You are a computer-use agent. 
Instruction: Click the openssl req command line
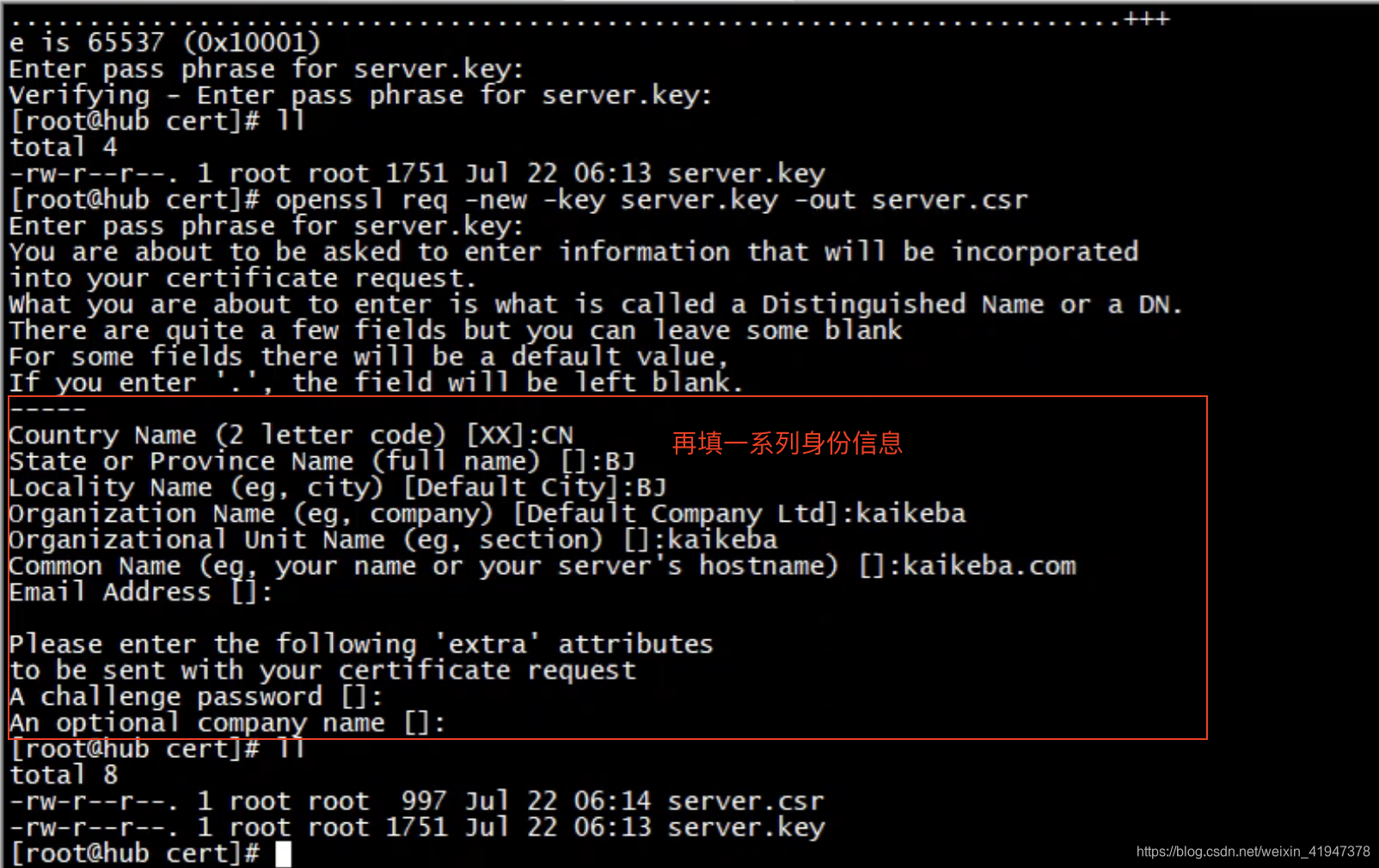coord(651,200)
